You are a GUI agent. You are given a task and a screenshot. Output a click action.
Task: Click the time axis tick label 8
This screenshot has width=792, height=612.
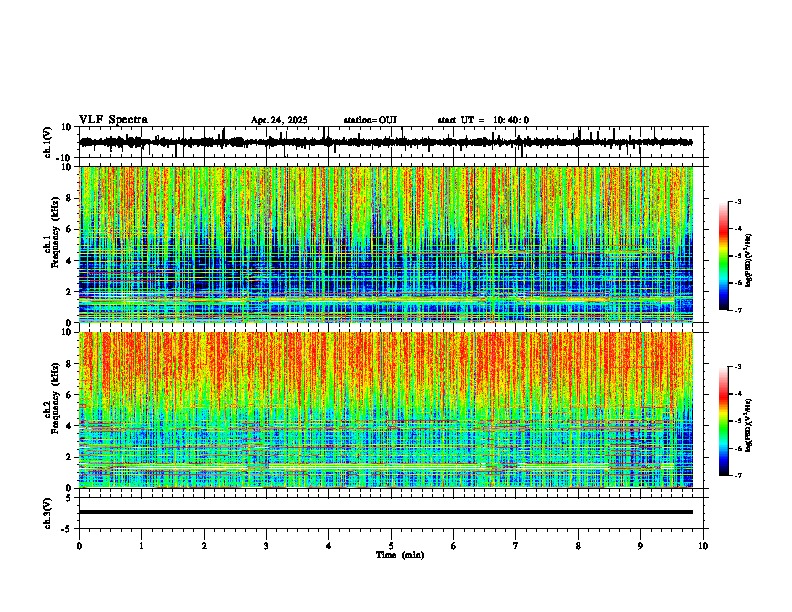click(x=578, y=546)
